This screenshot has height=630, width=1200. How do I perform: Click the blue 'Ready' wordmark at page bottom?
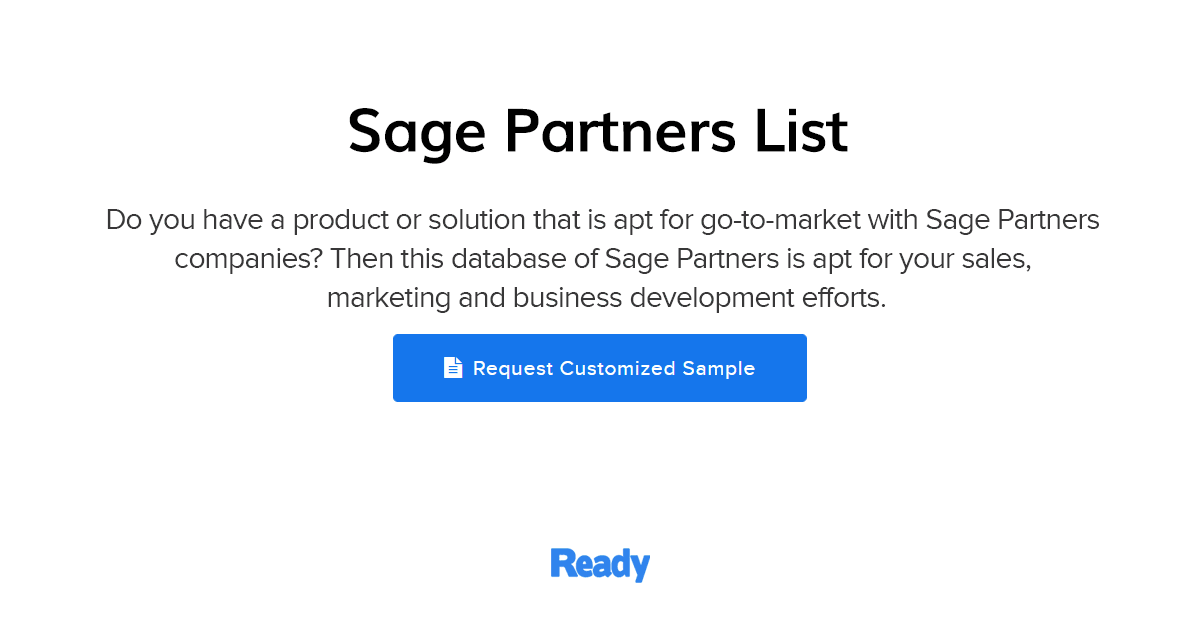pyautogui.click(x=600, y=564)
